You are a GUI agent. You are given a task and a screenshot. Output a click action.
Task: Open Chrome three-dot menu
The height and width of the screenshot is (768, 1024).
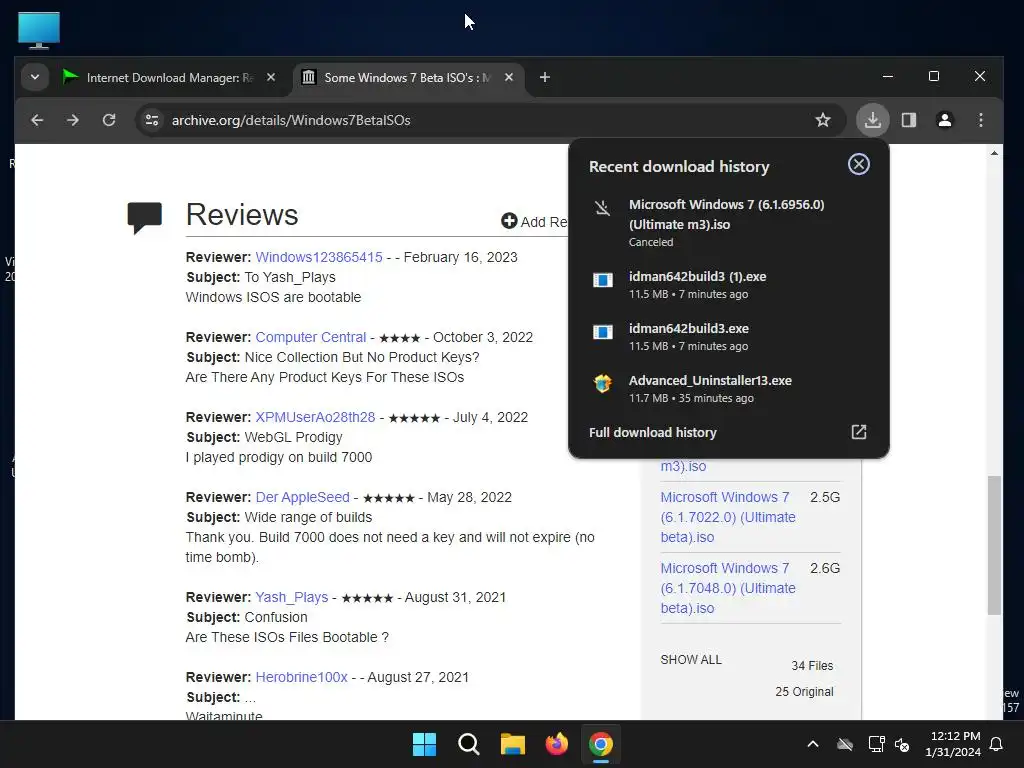click(x=980, y=120)
